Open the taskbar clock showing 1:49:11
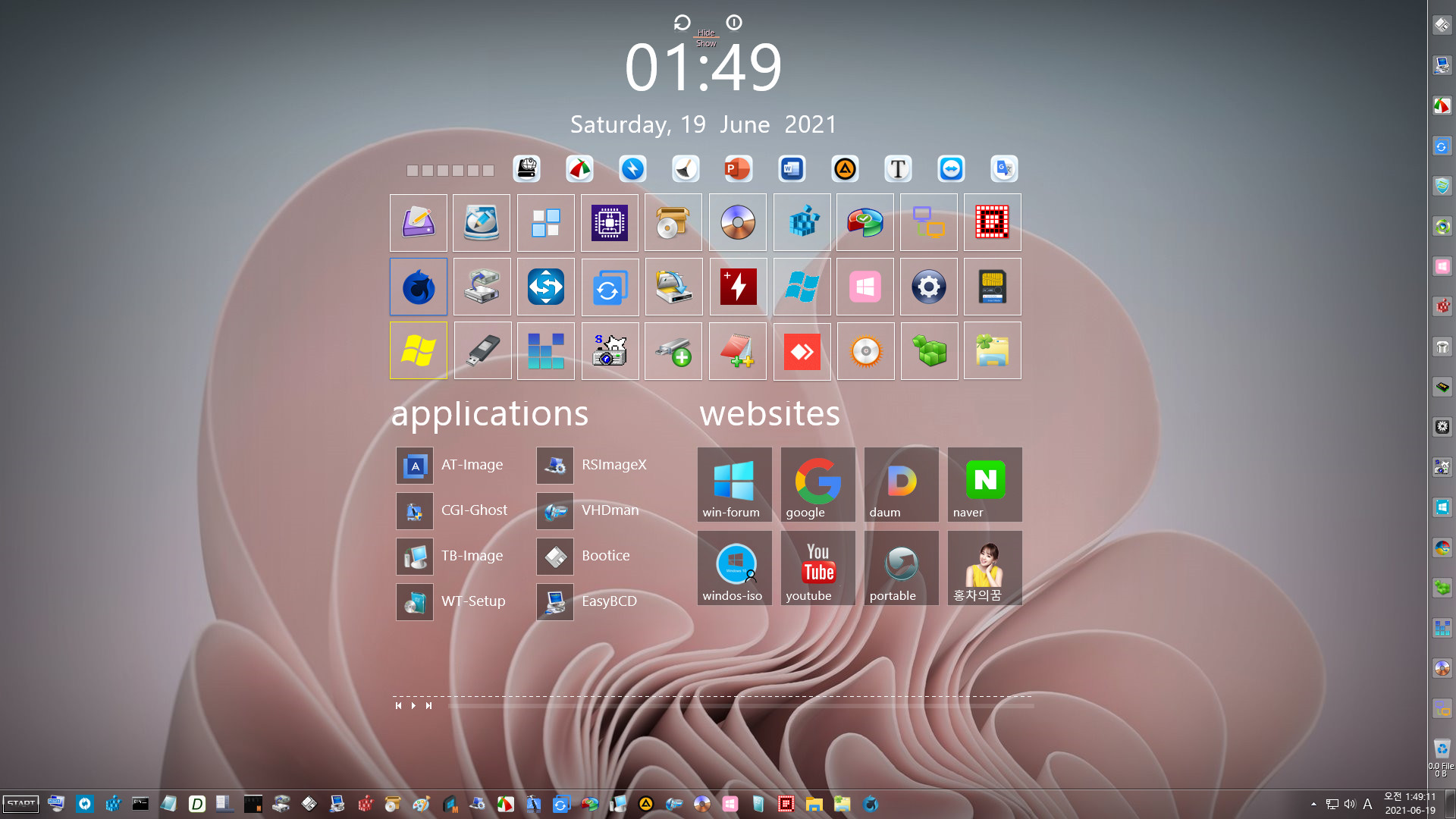 click(x=1410, y=803)
